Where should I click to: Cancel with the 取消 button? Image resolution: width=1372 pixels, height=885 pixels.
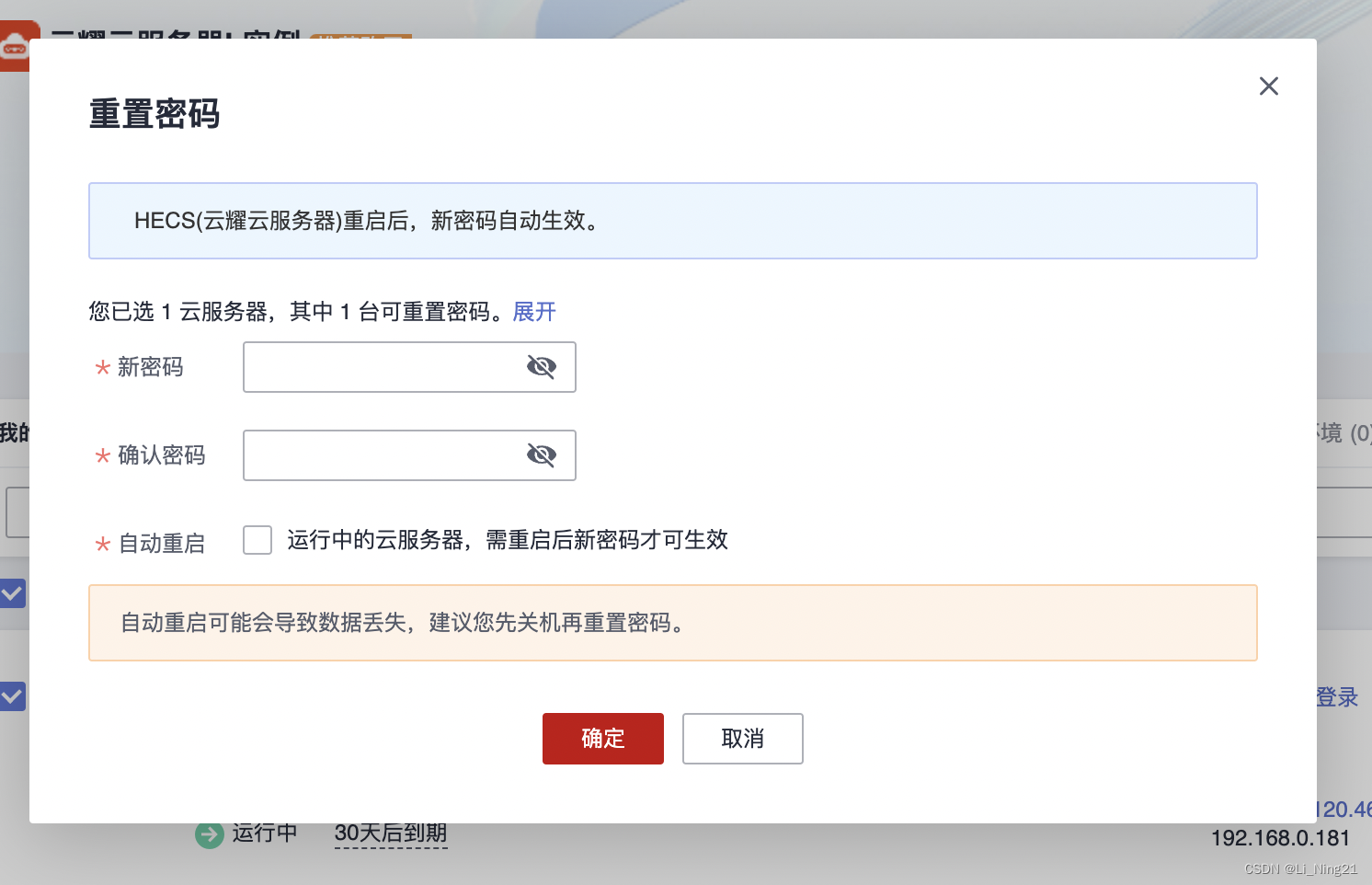click(x=743, y=739)
